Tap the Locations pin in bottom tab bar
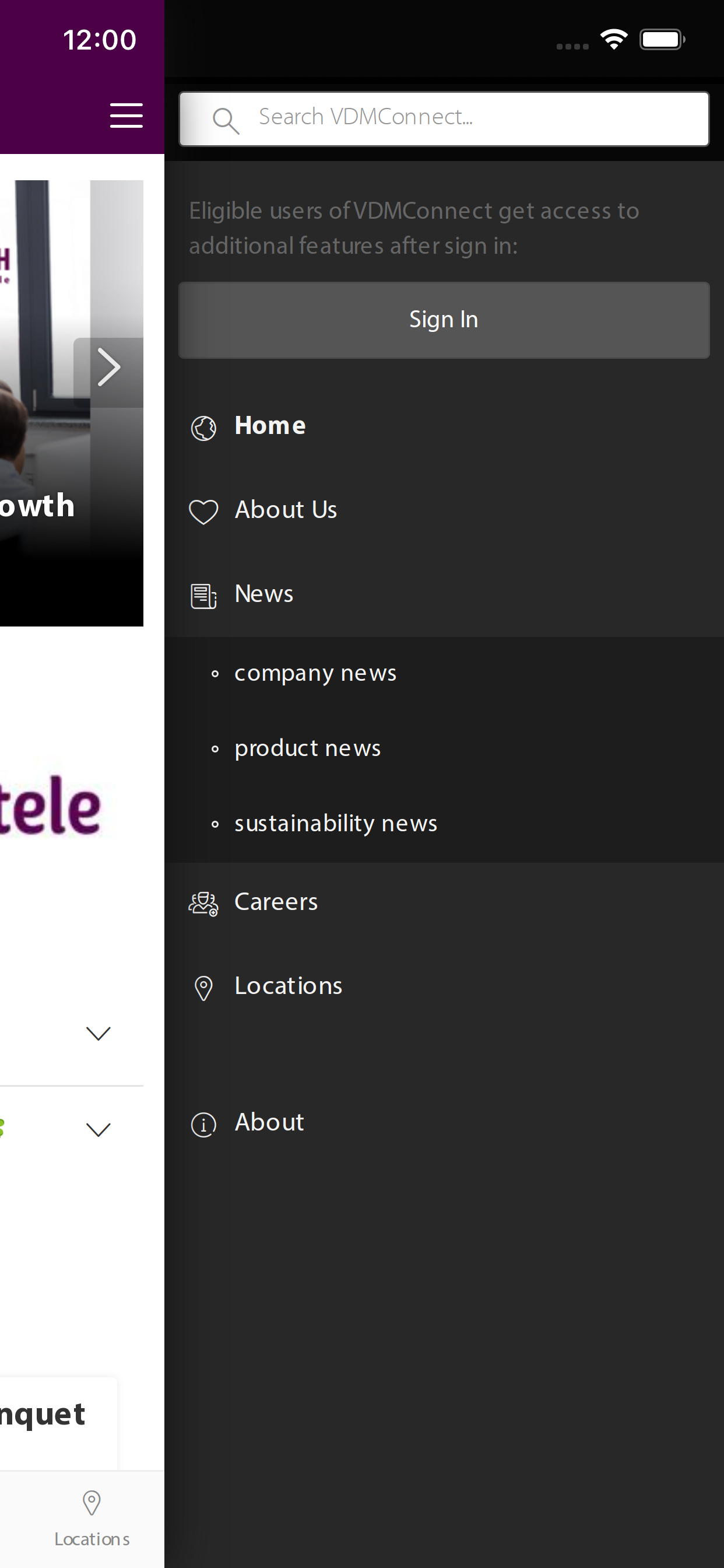This screenshot has height=1568, width=724. tap(92, 1503)
